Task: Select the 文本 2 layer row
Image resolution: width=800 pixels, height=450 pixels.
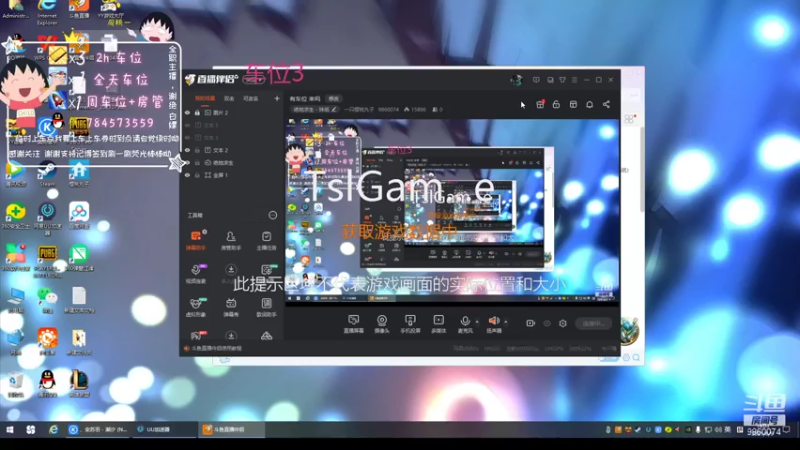Action: 232,150
